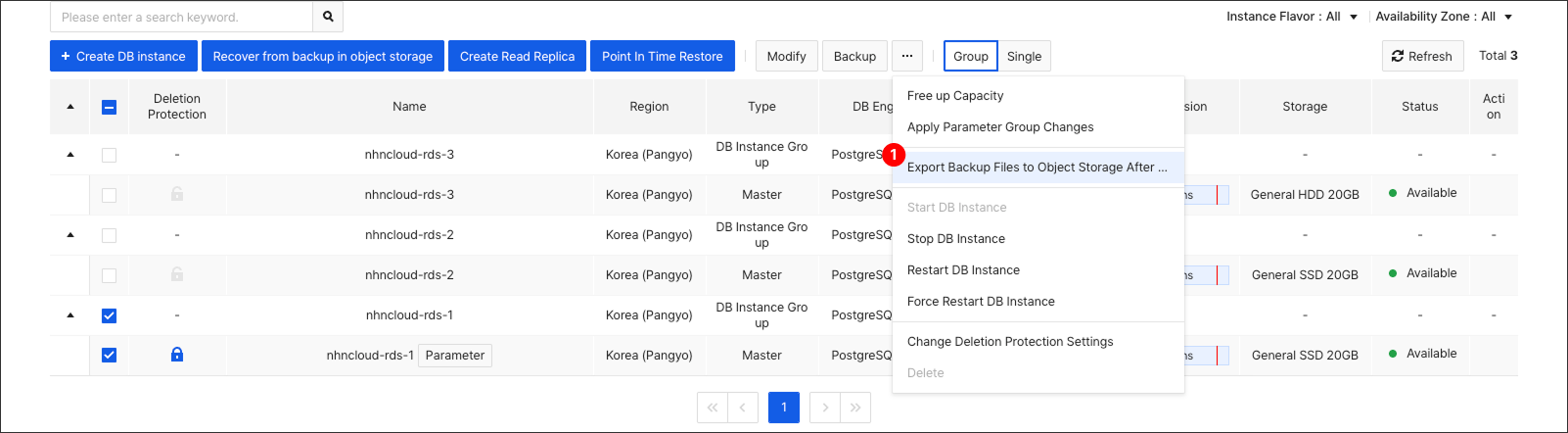The height and width of the screenshot is (433, 1568).
Task: Select page 1 in pagination
Action: 784,408
